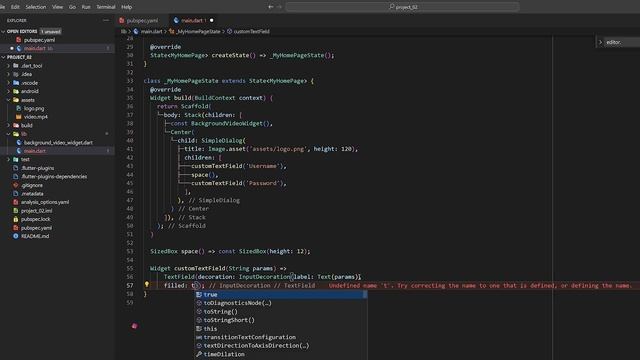This screenshot has width=640, height=360.
Task: Click the yellow lightbulb quick-fix icon
Action: coord(147,284)
